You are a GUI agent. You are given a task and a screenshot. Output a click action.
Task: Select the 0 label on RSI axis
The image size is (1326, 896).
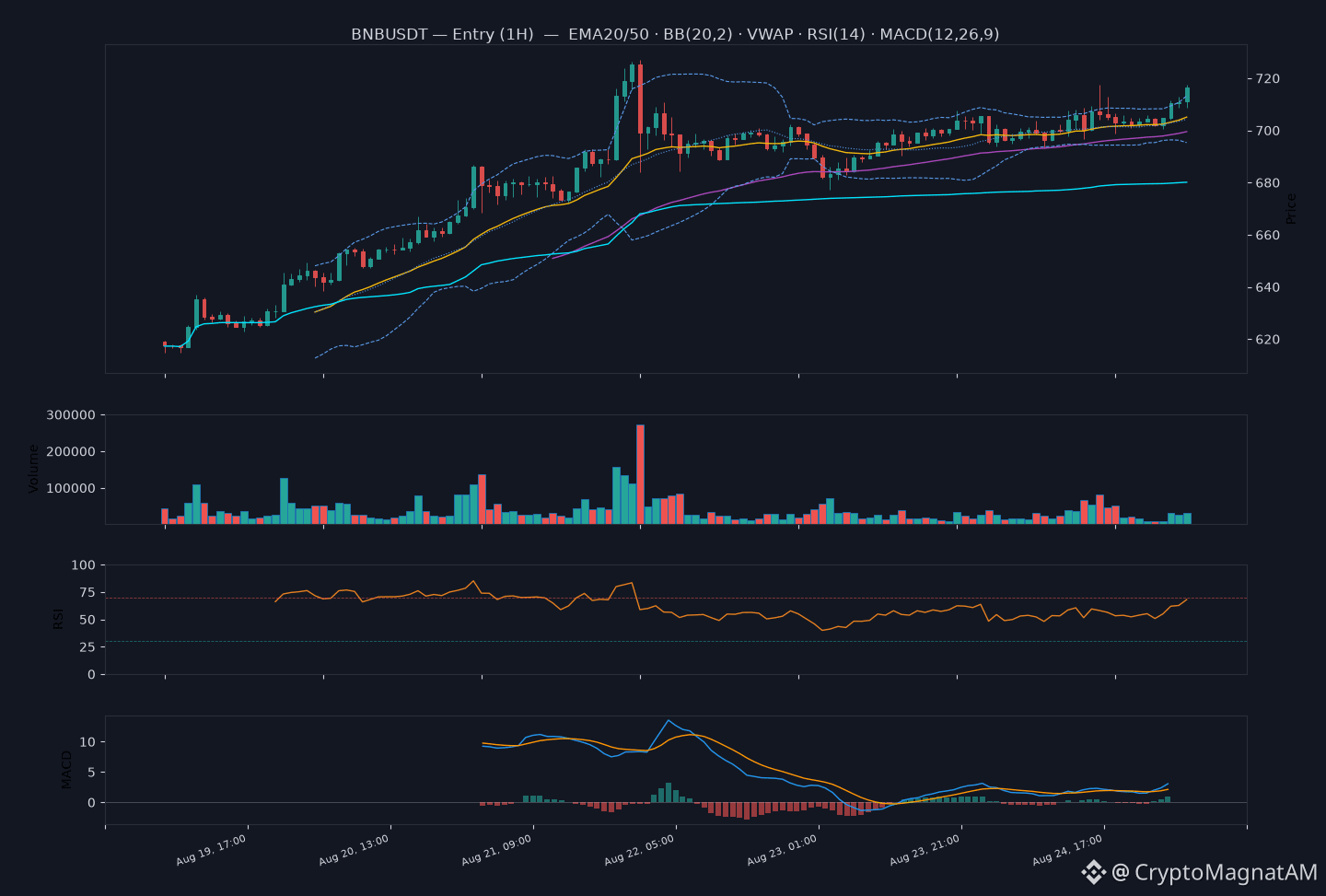tap(91, 675)
